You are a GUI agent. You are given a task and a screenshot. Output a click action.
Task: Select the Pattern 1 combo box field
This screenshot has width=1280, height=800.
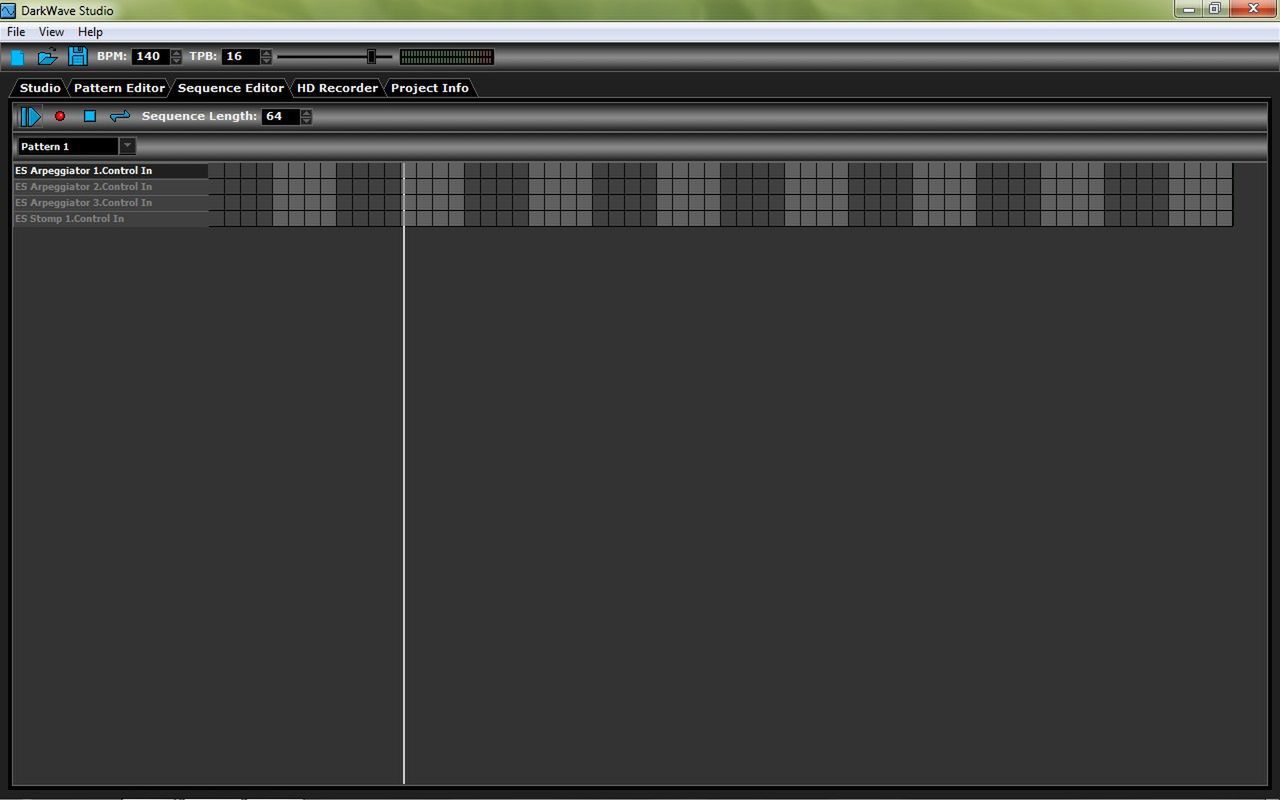pos(69,146)
